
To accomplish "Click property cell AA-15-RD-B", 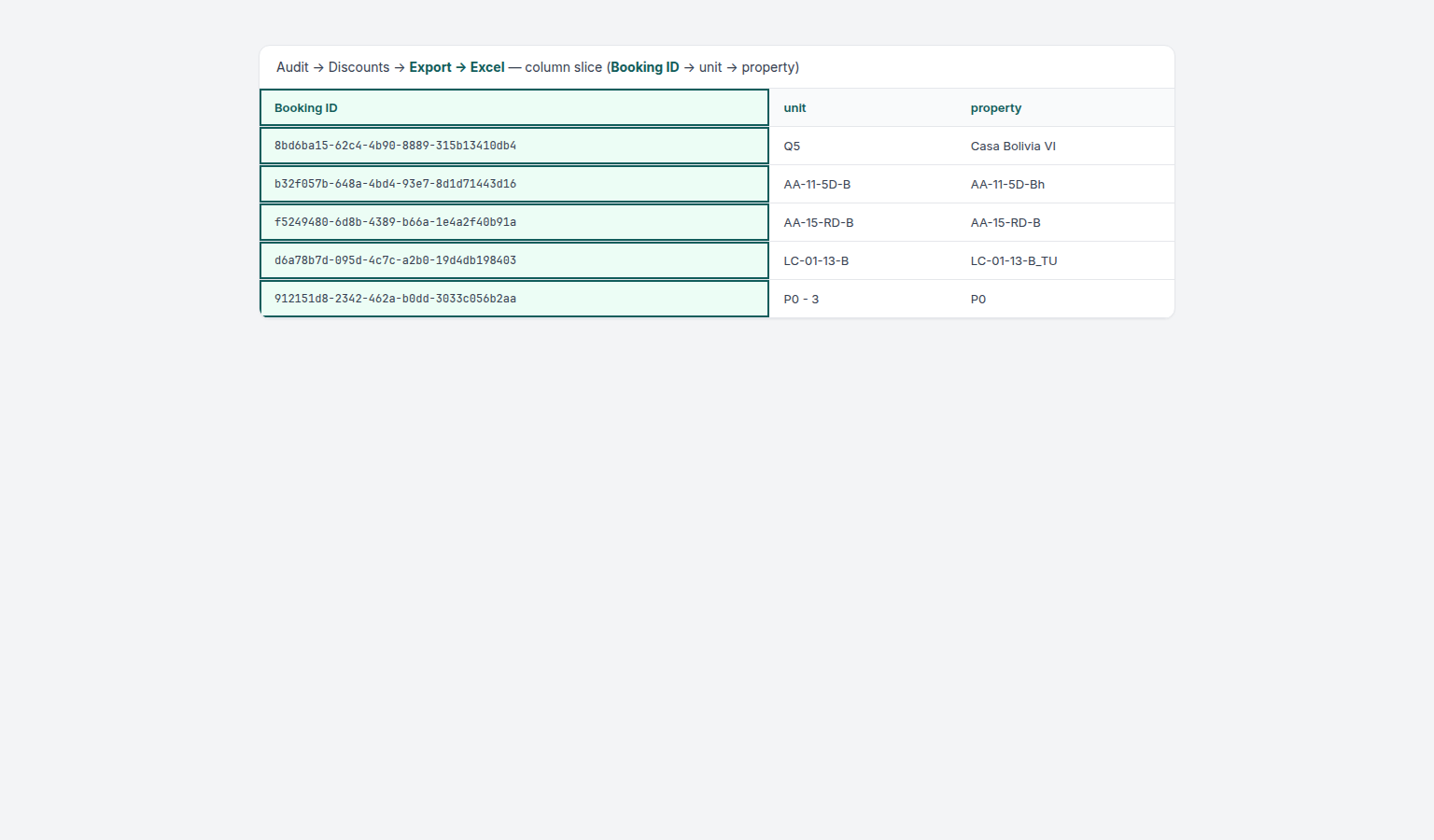I will pos(1065,222).
